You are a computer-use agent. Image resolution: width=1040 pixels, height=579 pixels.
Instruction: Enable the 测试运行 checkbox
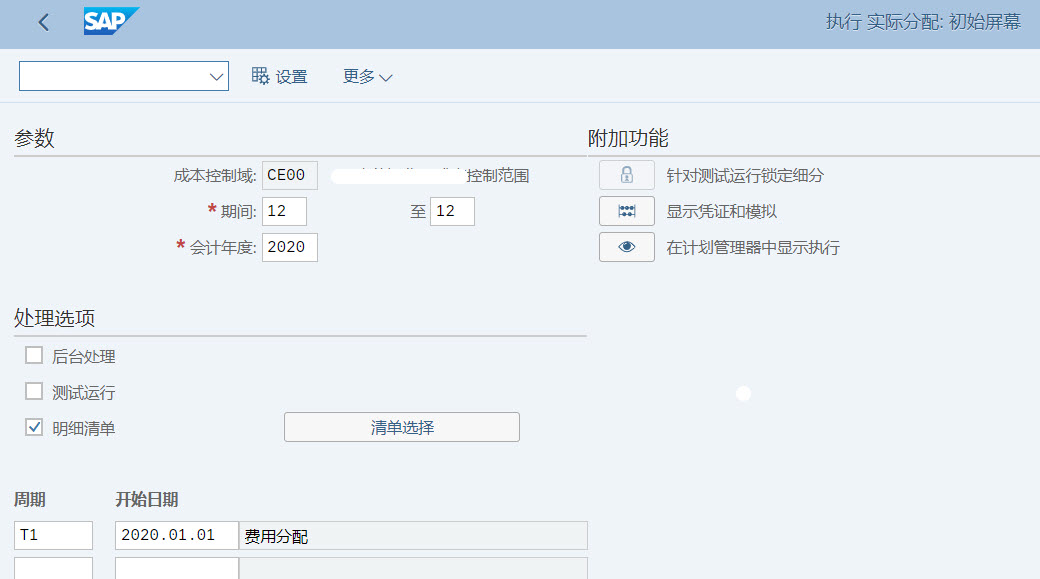(x=33, y=391)
